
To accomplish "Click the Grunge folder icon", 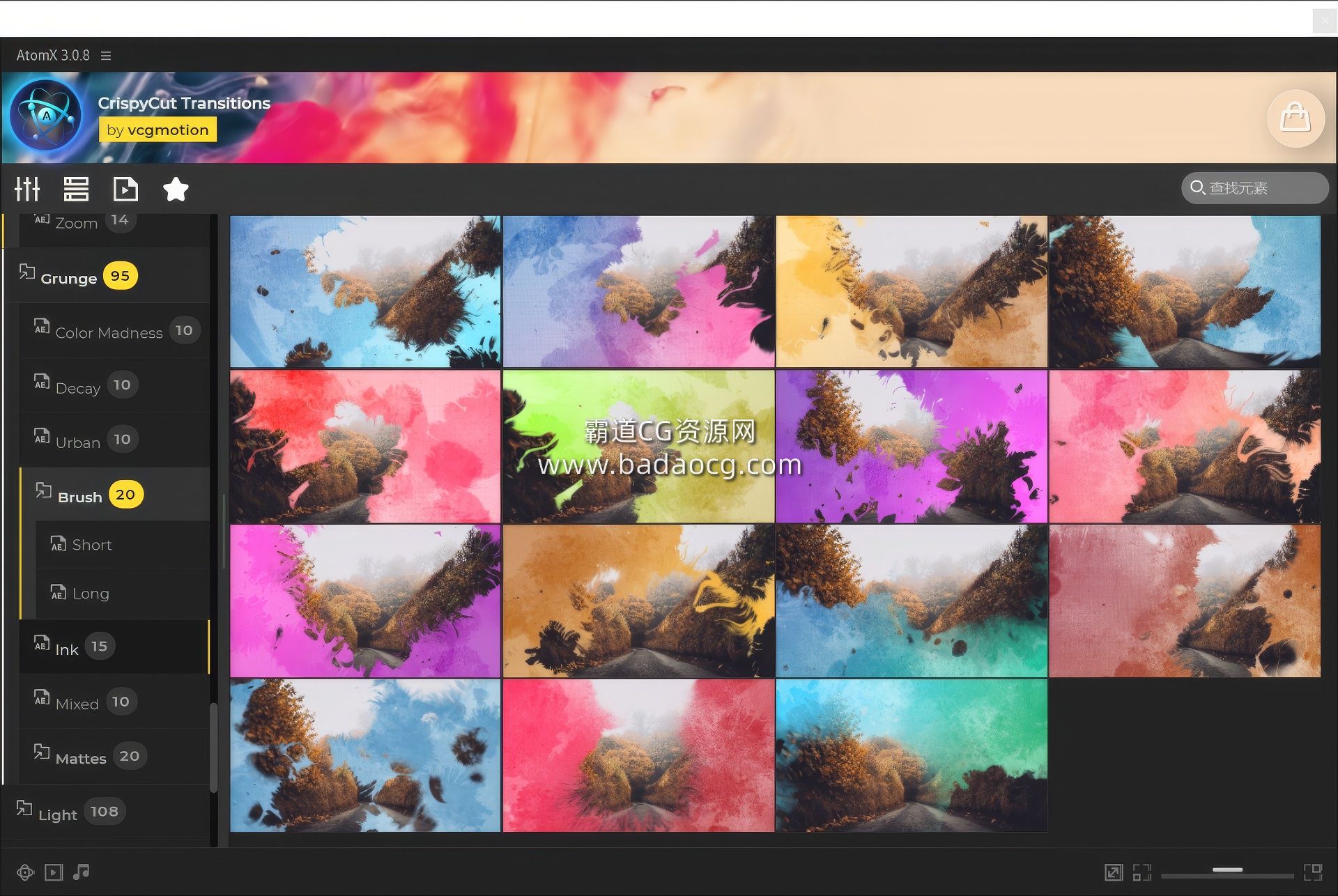I will (26, 271).
